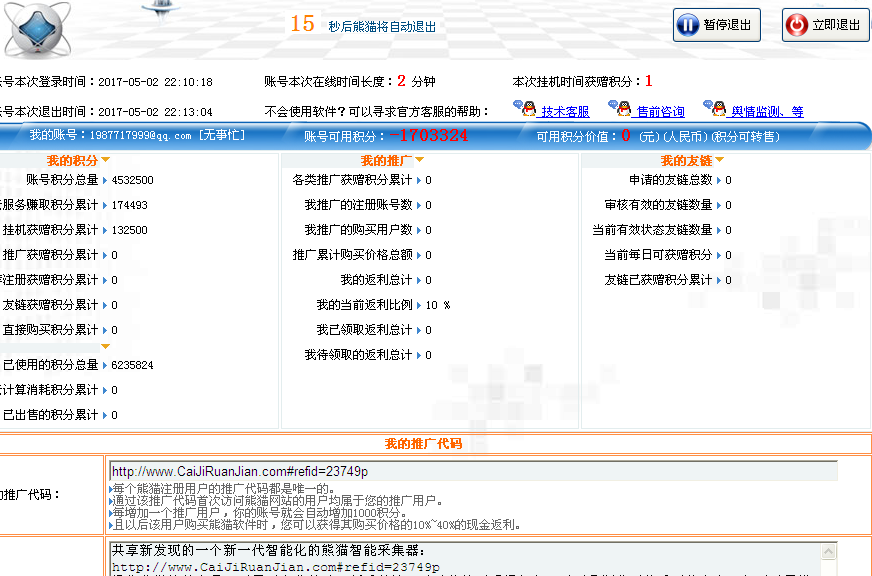Expand the 我的积分 orange dropdown arrow
Screen dimensions: 872x576
point(105,160)
